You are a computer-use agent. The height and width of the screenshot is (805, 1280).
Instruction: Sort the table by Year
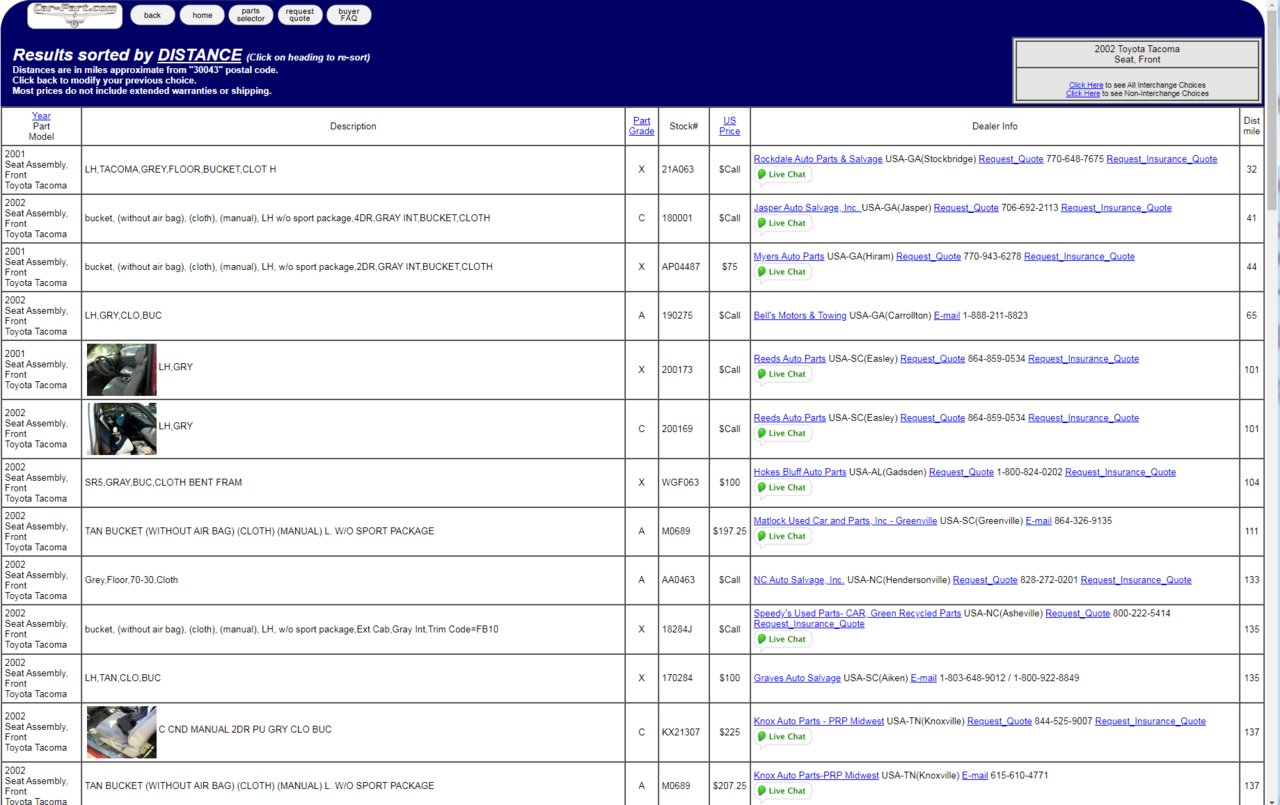[41, 116]
